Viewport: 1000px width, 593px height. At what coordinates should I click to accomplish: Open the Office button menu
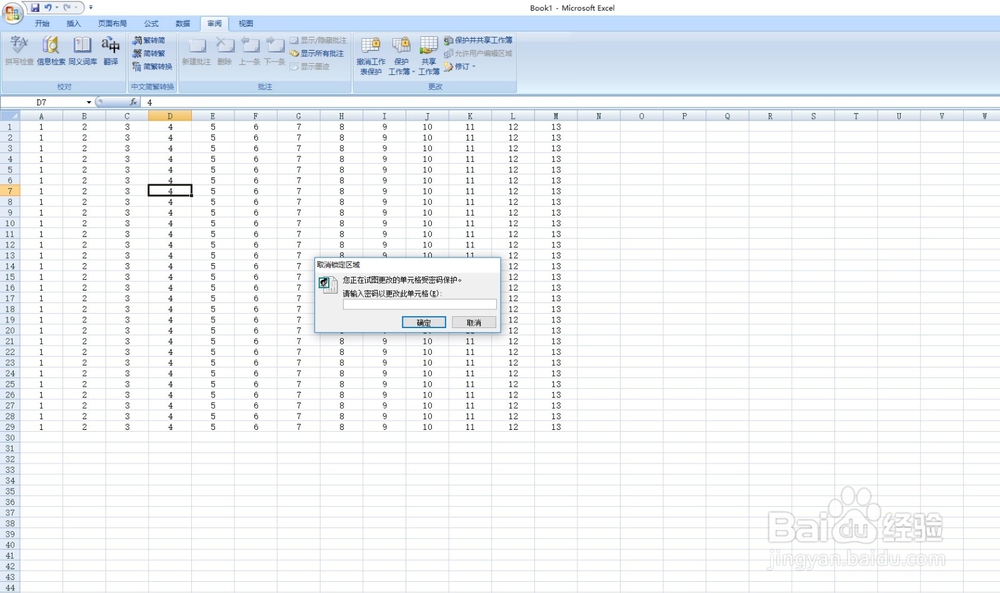click(12, 12)
